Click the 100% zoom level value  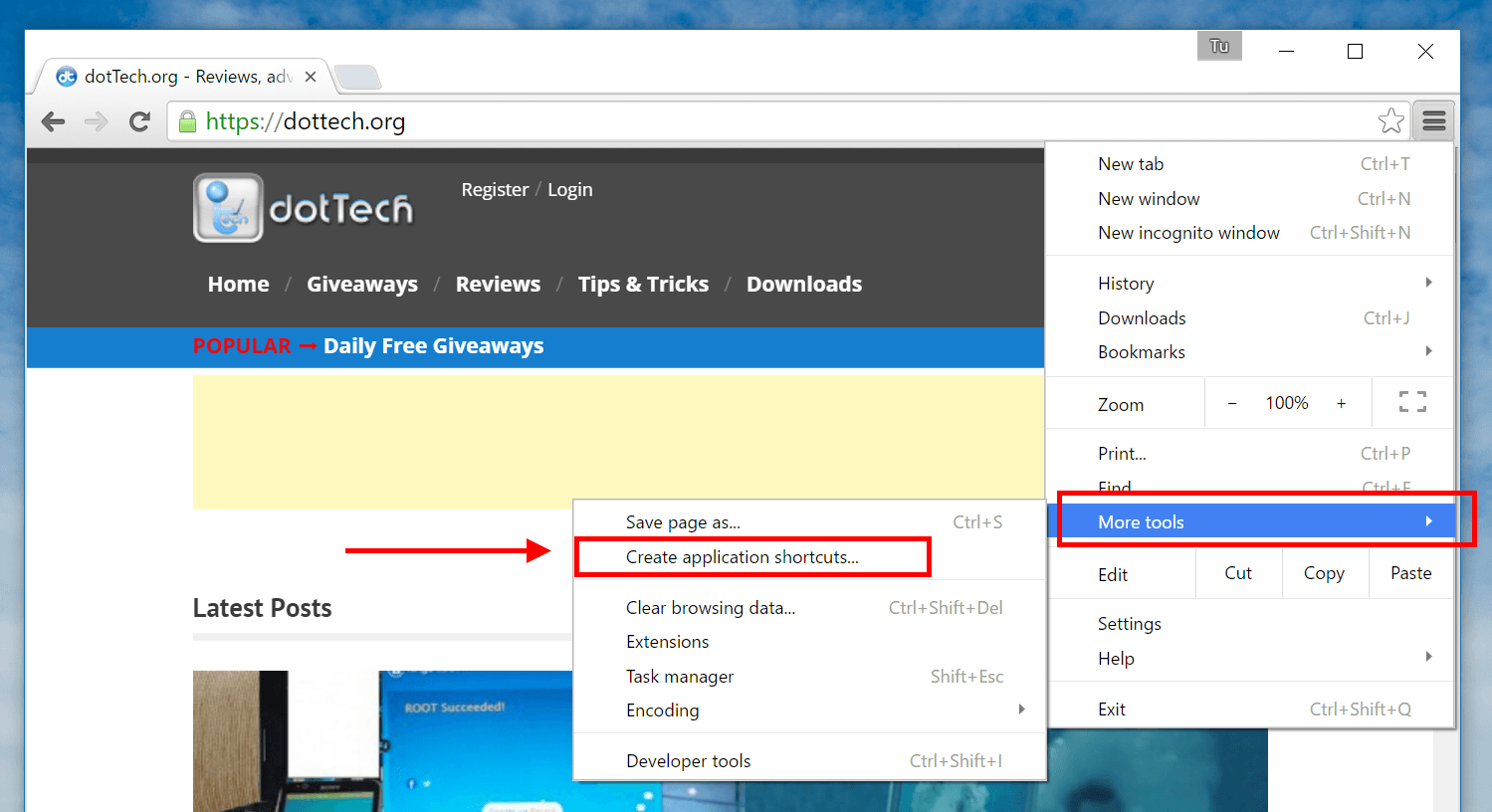tap(1287, 403)
